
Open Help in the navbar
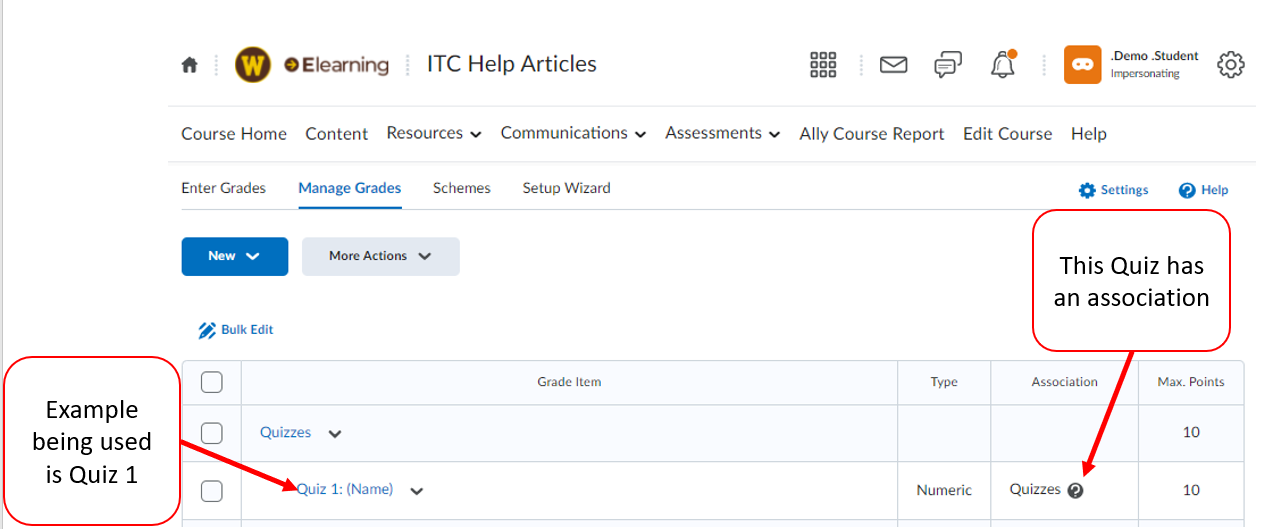coord(1089,134)
